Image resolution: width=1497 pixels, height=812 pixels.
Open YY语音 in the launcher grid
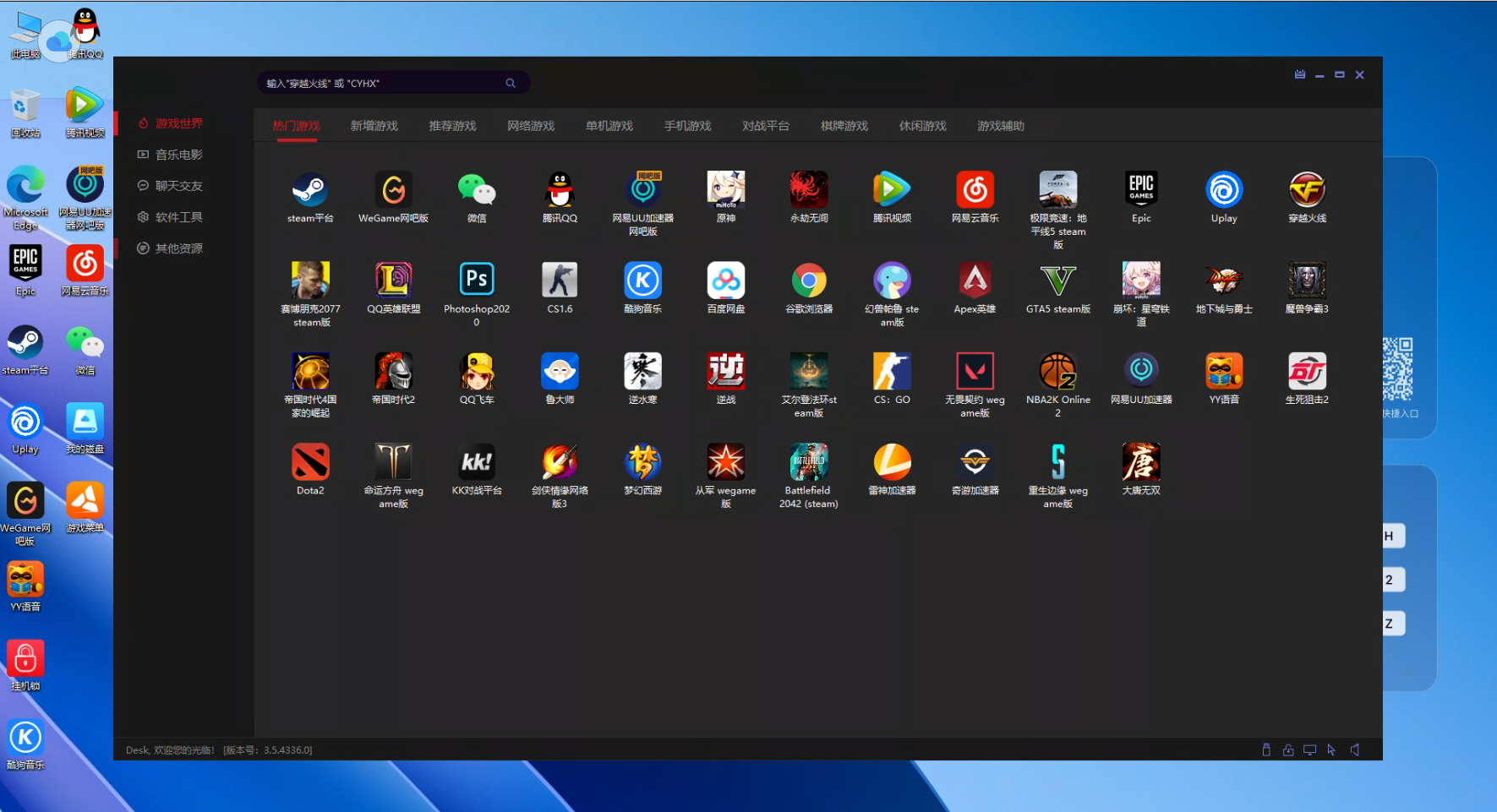(x=1224, y=371)
